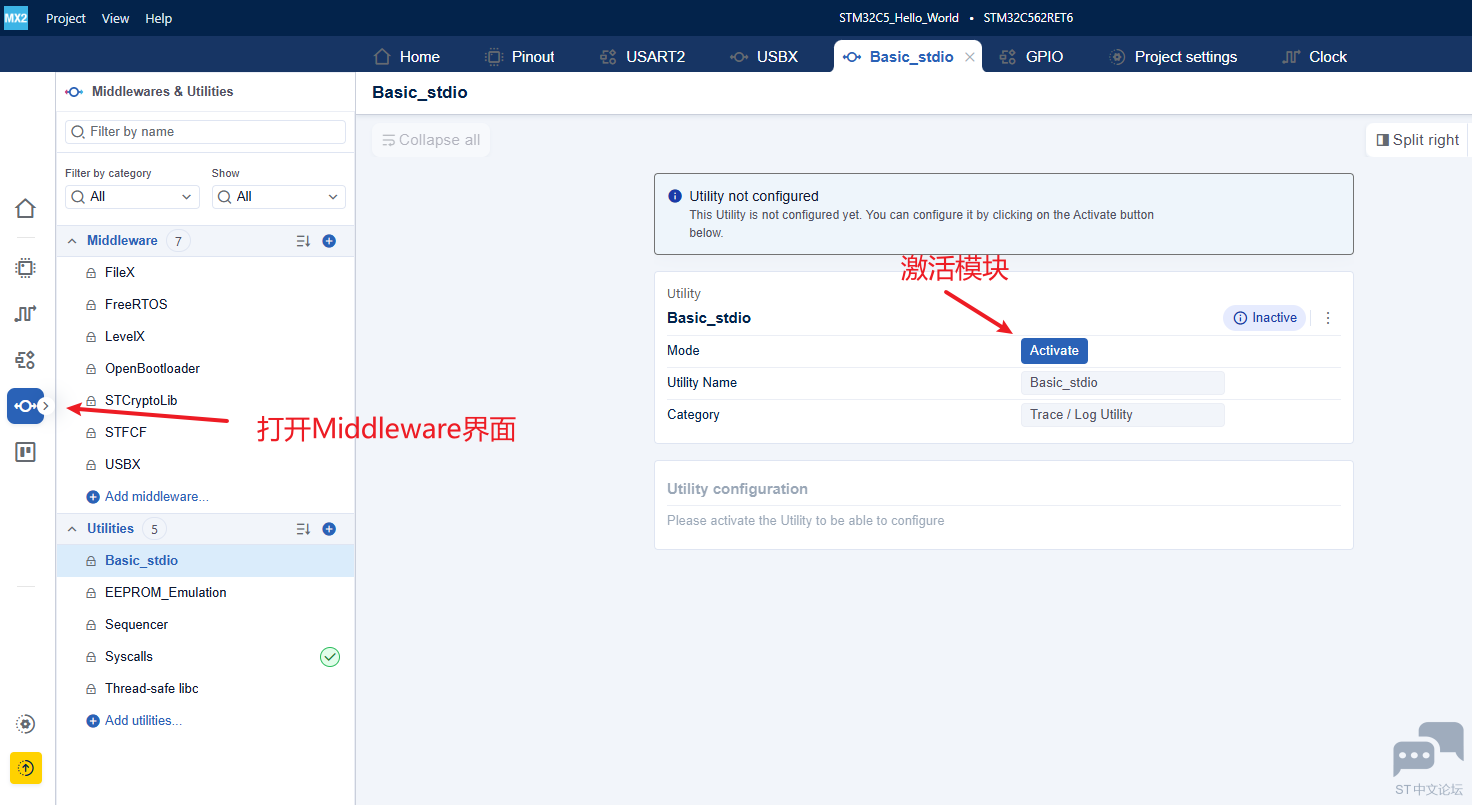
Task: Open the Help menu
Action: pos(159,18)
